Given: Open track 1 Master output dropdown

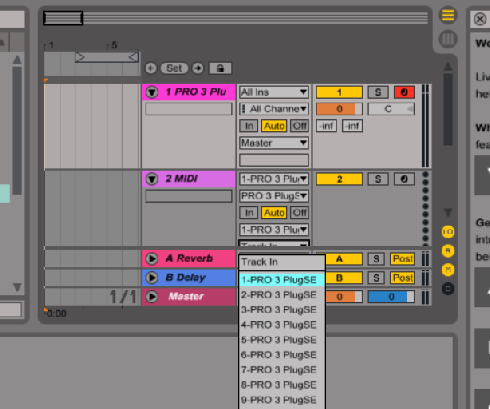Looking at the screenshot, I should click(274, 143).
